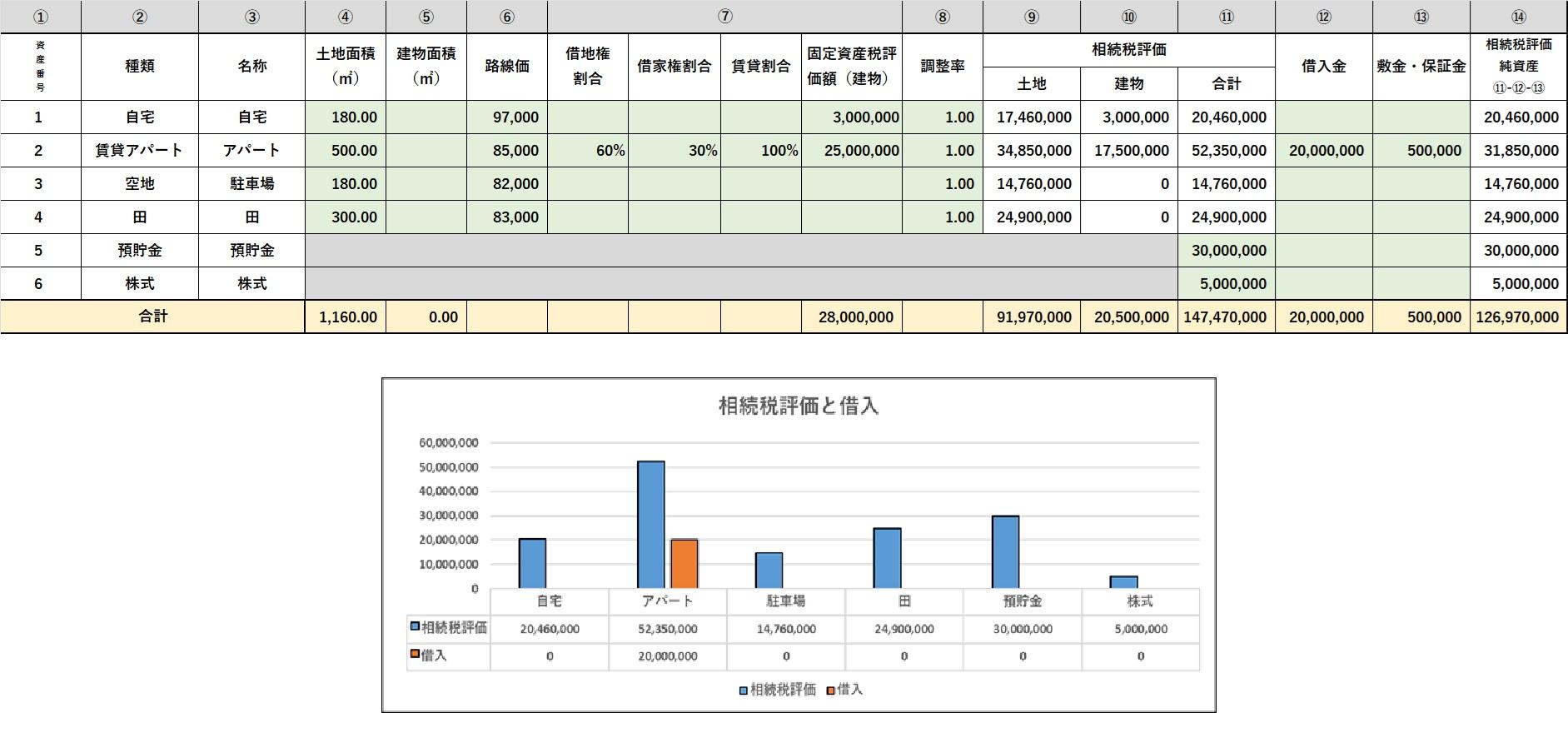Click the 路線価 cell showing 97,000
1568x738 pixels.
[507, 117]
